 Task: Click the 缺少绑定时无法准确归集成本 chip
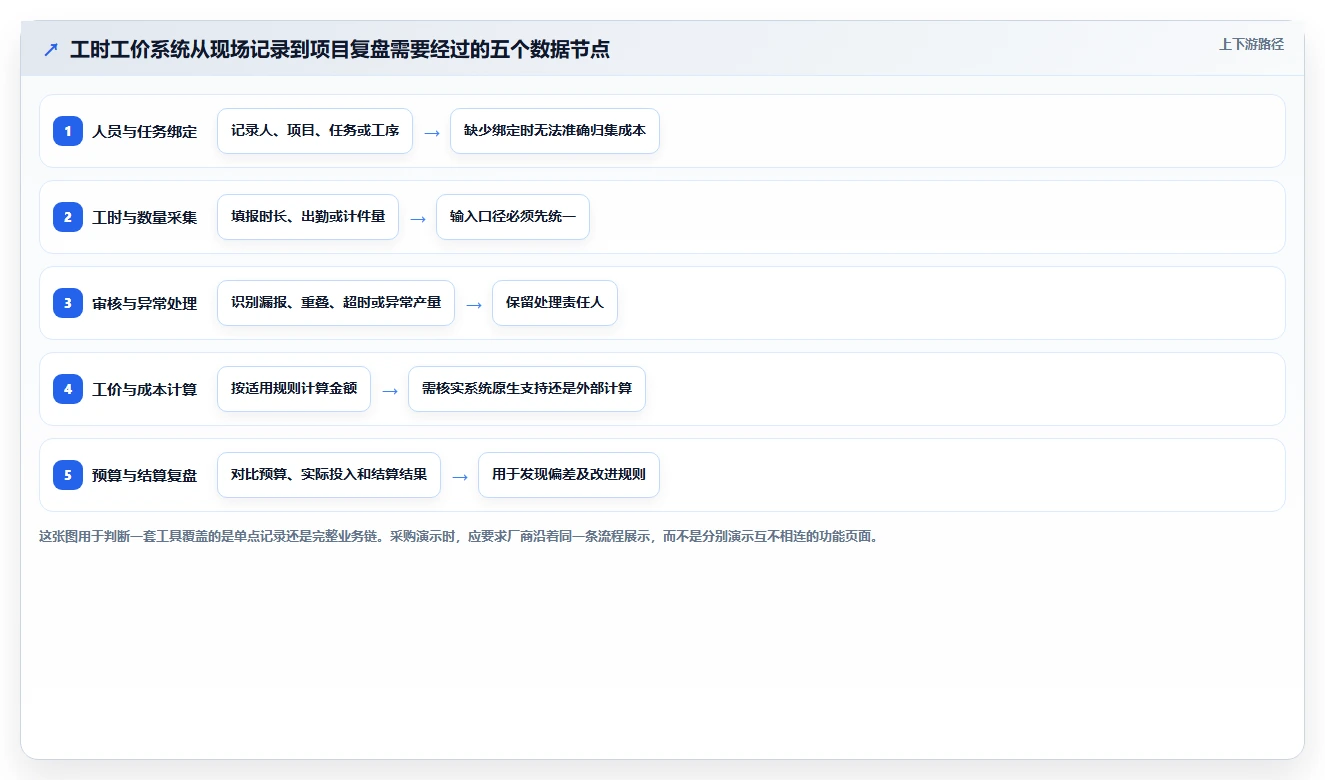tap(555, 131)
